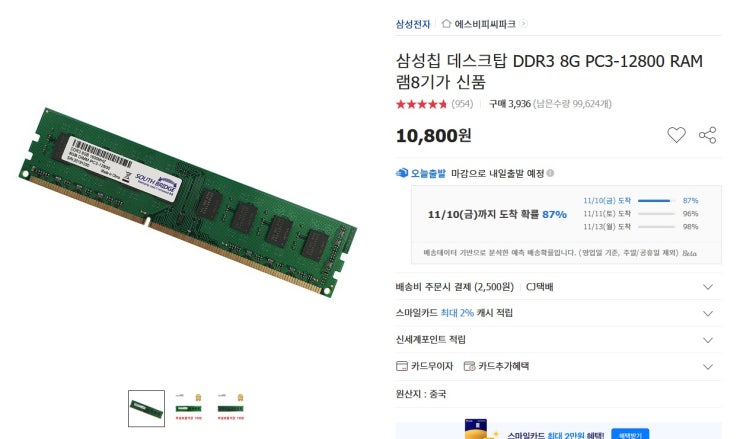Open the share icon options

point(707,135)
